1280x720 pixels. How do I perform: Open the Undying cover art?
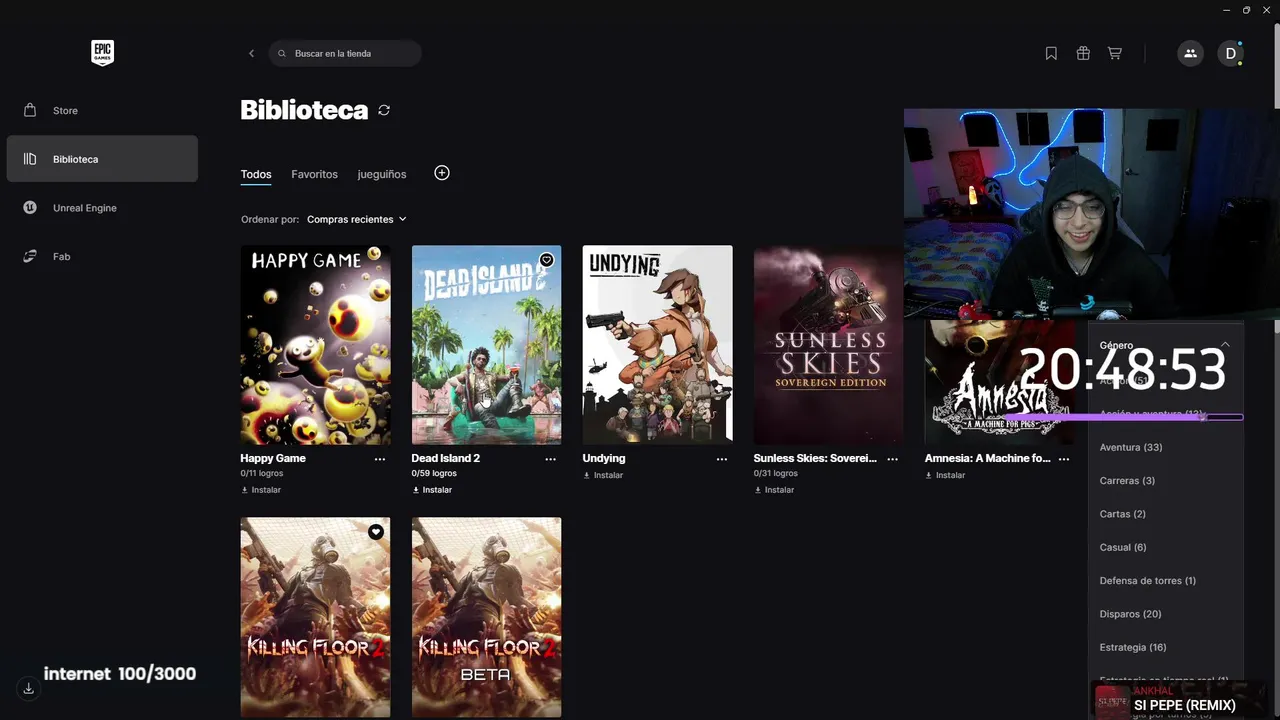tap(658, 345)
